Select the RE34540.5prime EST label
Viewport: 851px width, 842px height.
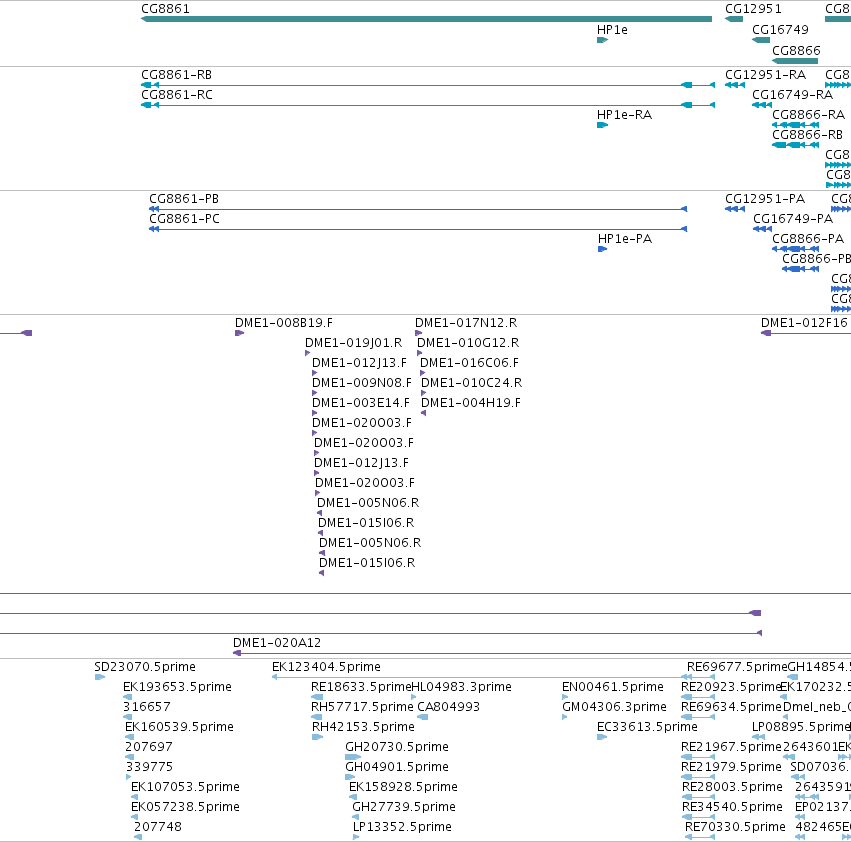point(732,806)
